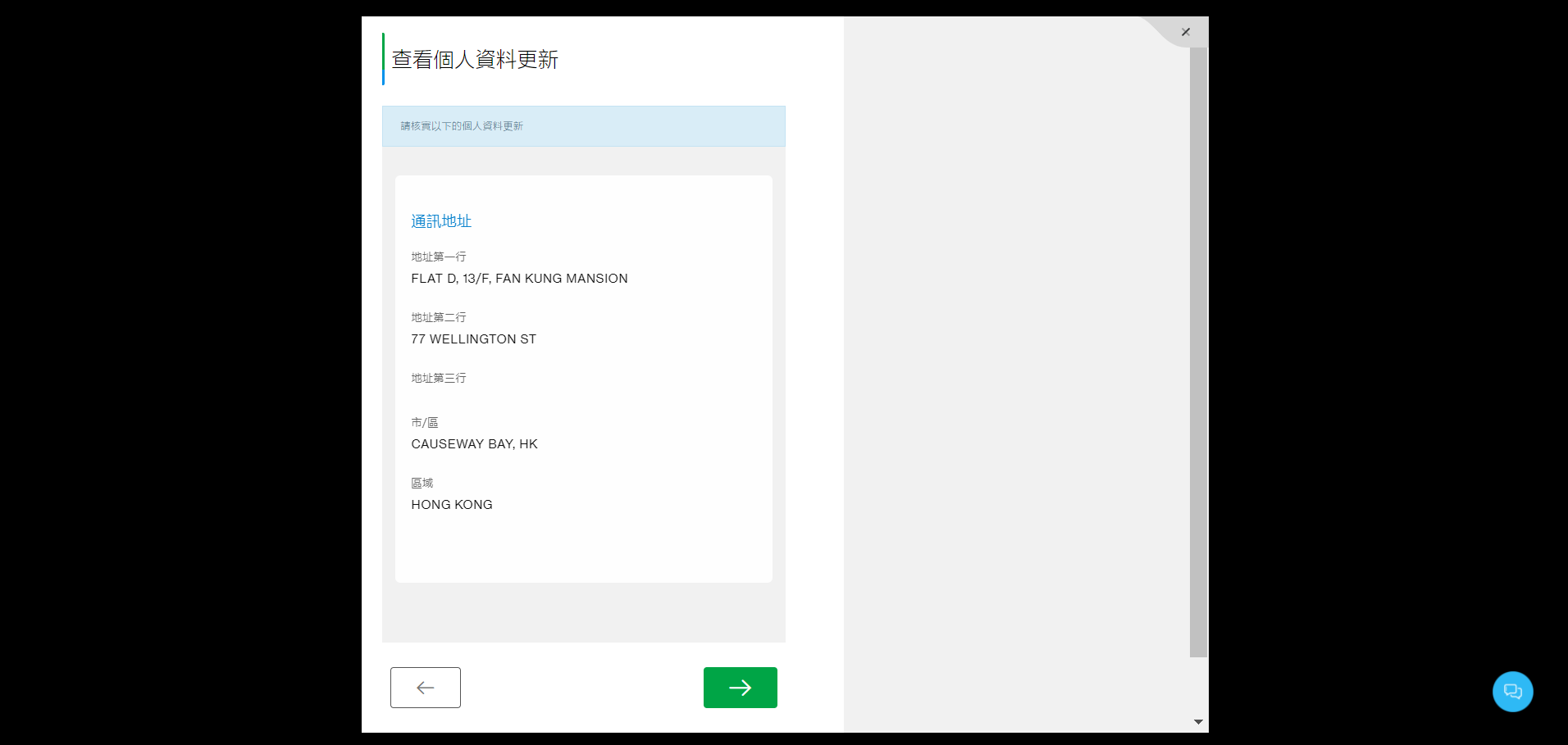
Task: Select the HONG KONG region value
Action: pos(451,504)
